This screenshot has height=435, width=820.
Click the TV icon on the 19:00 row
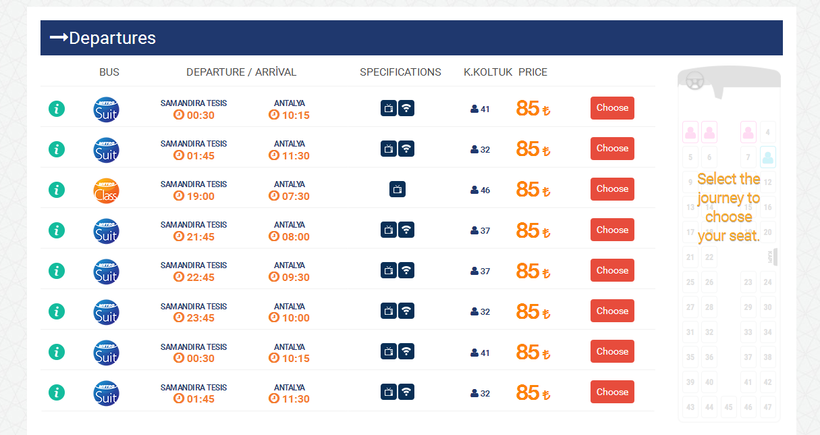[x=397, y=189]
